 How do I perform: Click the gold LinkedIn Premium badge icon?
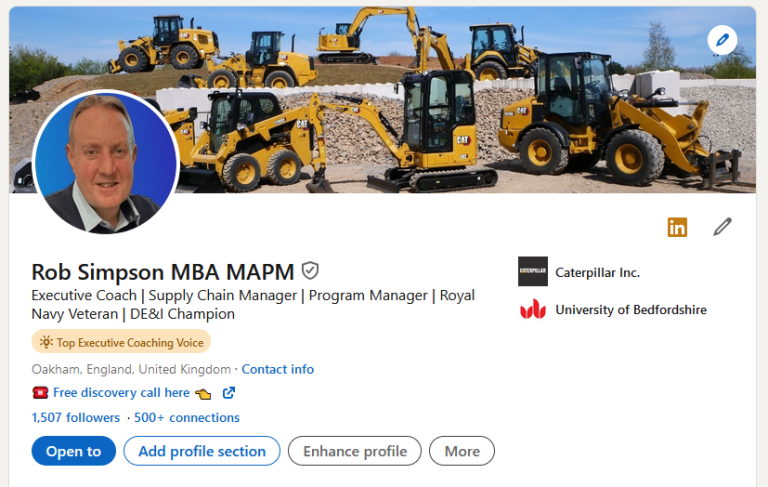pyautogui.click(x=677, y=227)
